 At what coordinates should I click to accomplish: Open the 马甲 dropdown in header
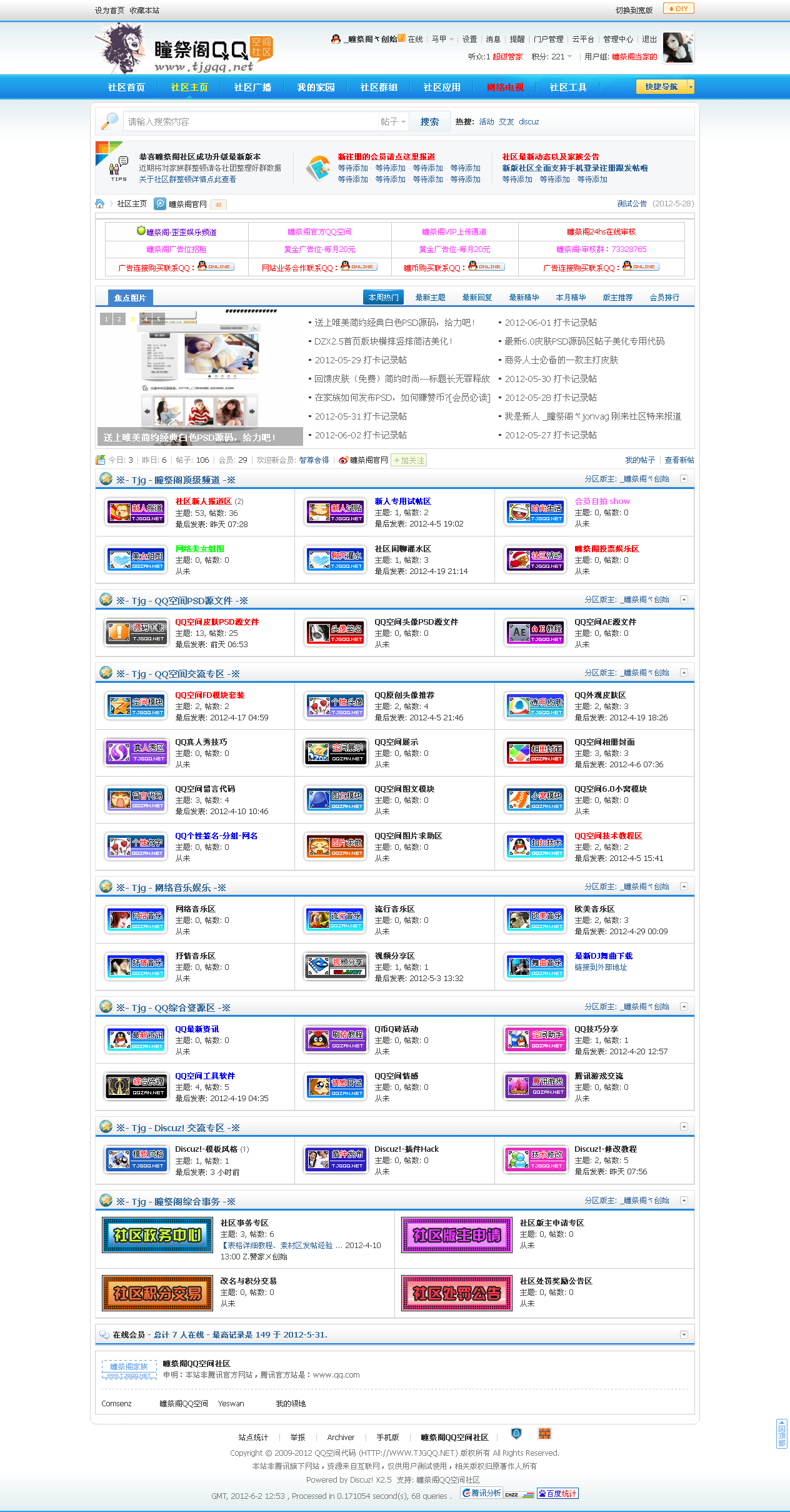click(x=442, y=39)
